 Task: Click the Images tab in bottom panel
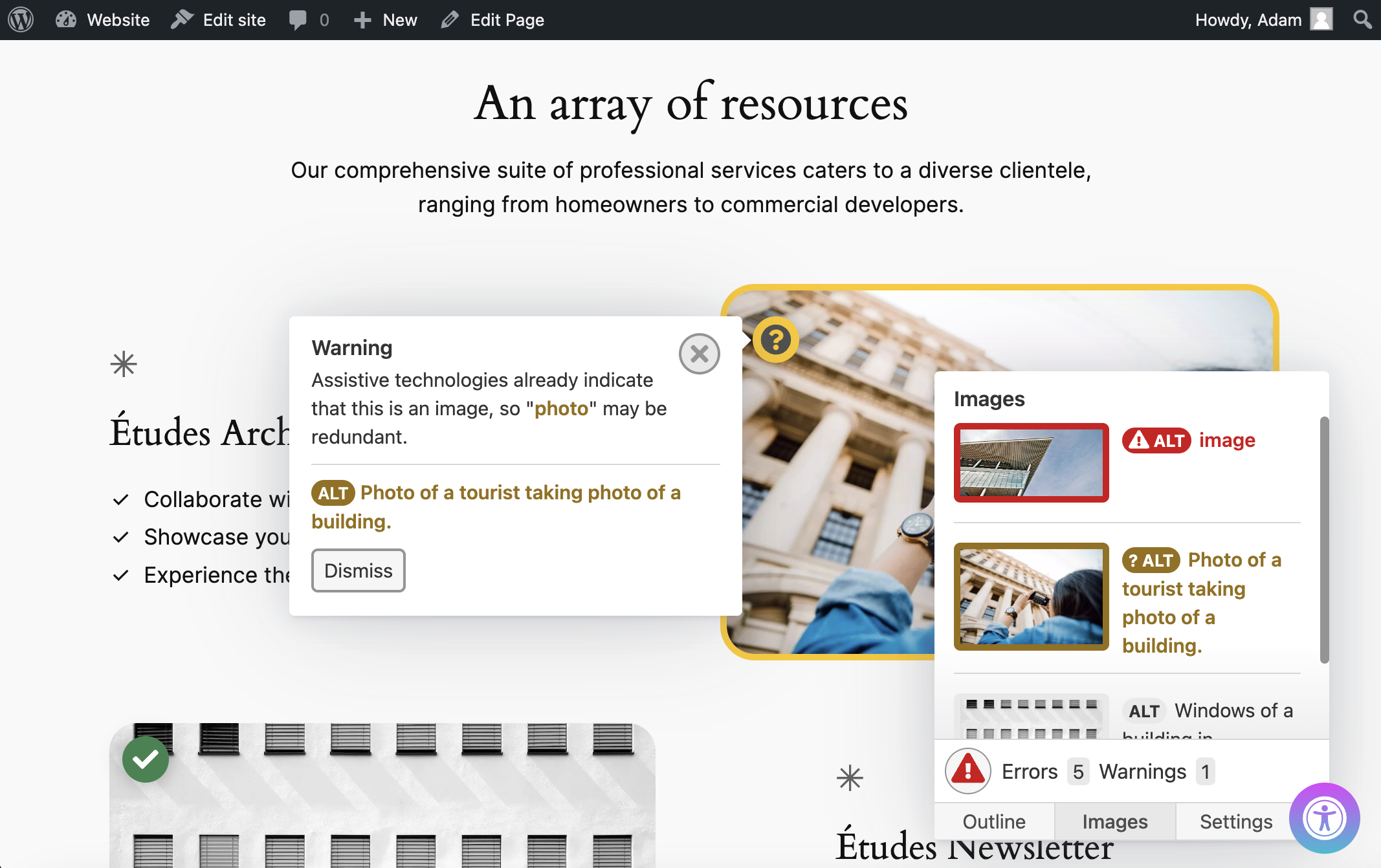click(x=1113, y=820)
